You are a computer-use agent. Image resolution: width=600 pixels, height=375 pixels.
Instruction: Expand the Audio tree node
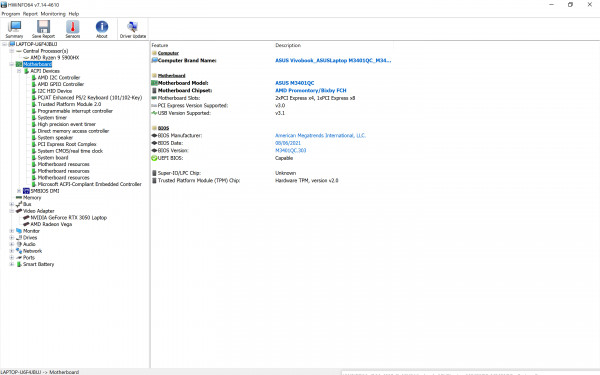(x=11, y=244)
